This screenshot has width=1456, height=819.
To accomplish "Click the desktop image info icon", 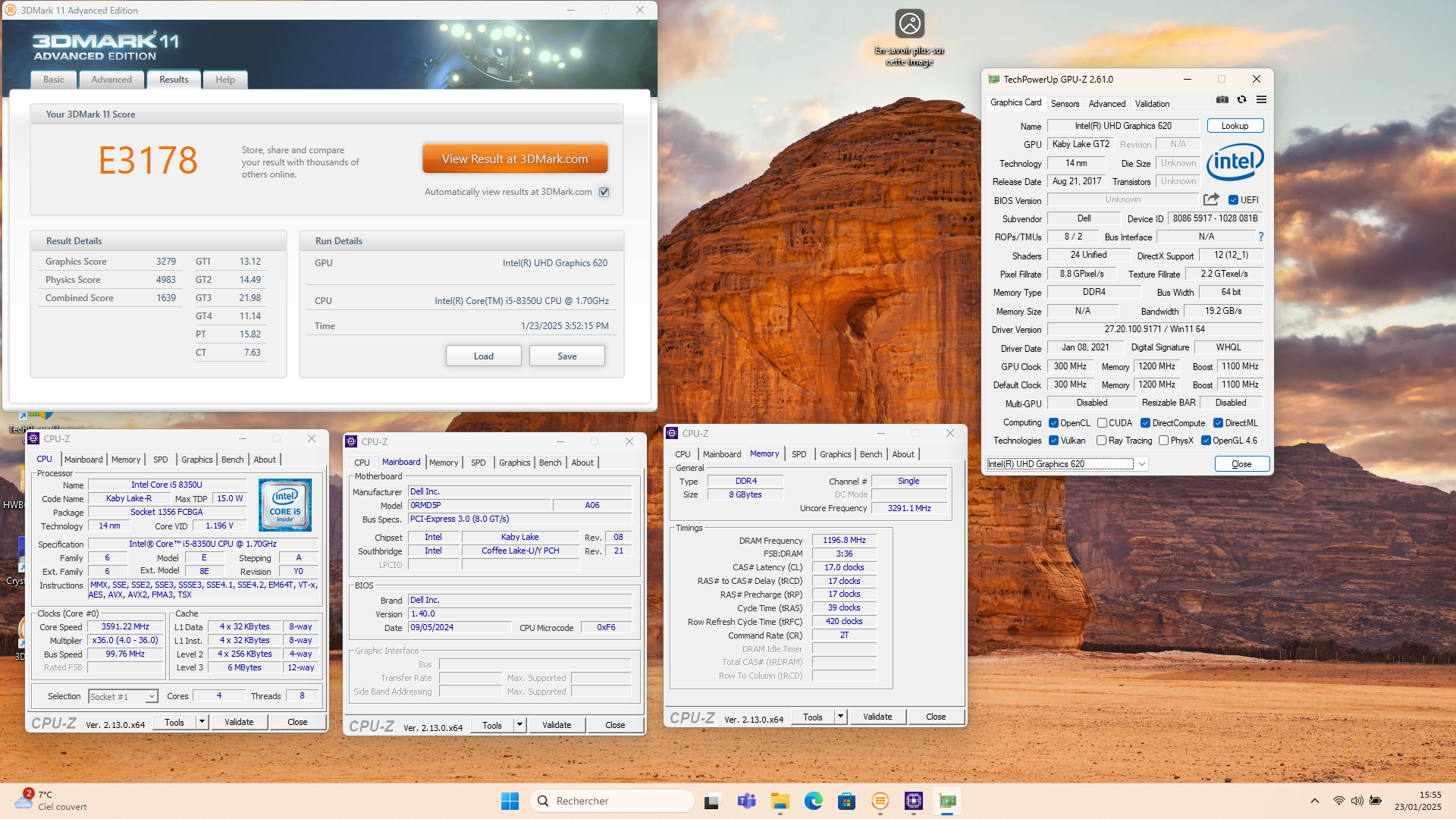I will [x=909, y=24].
